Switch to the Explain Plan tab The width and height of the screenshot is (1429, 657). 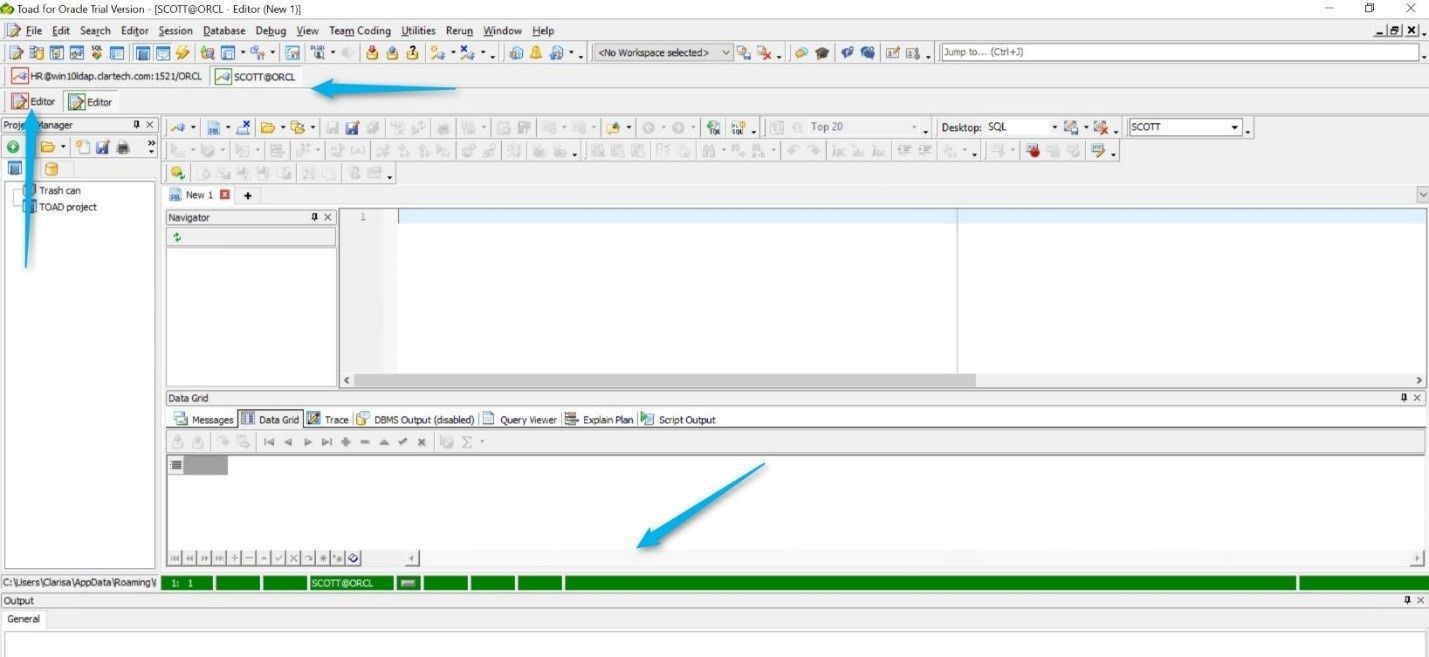[x=599, y=420]
